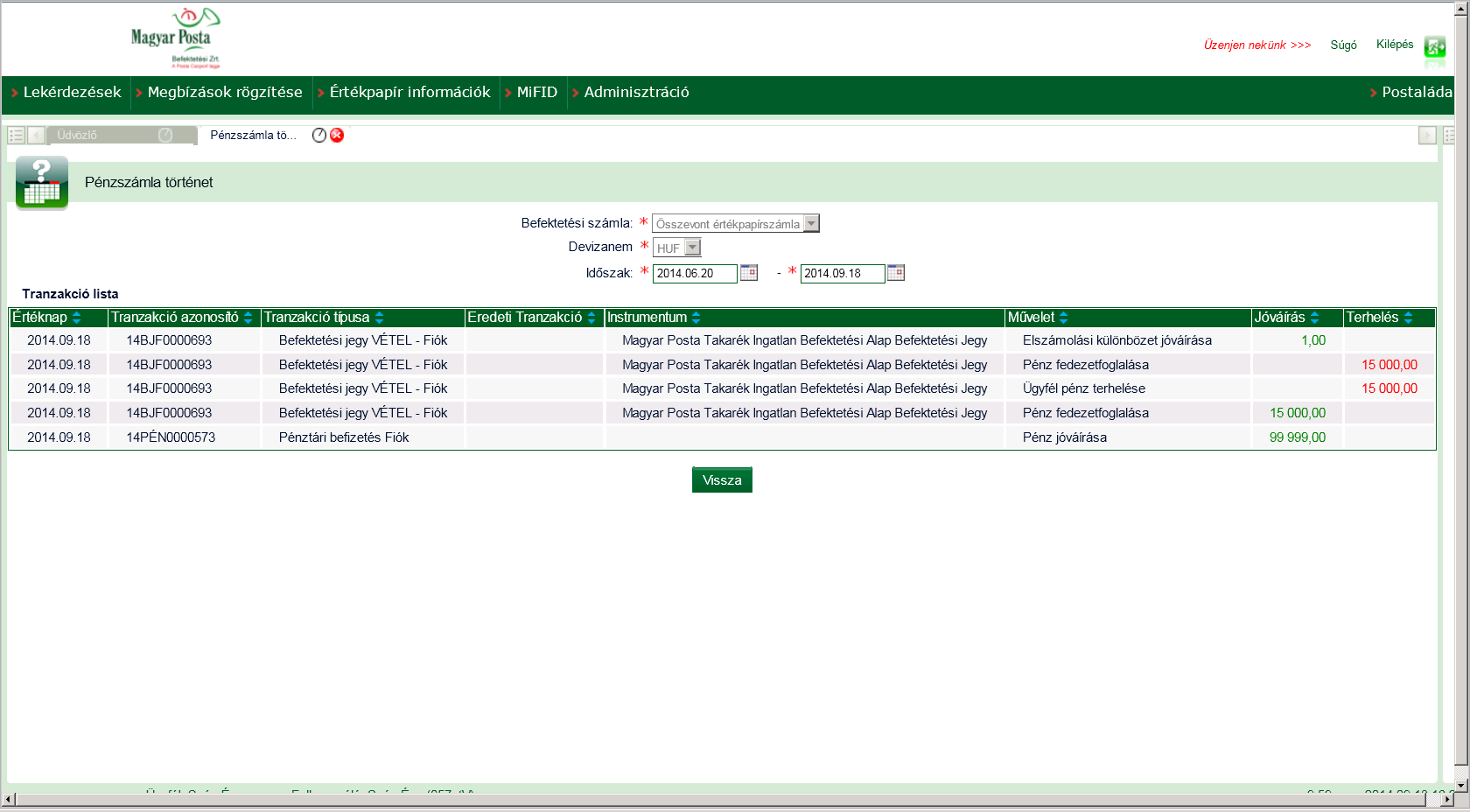
Task: Open the Súgó help link
Action: pos(1343,45)
